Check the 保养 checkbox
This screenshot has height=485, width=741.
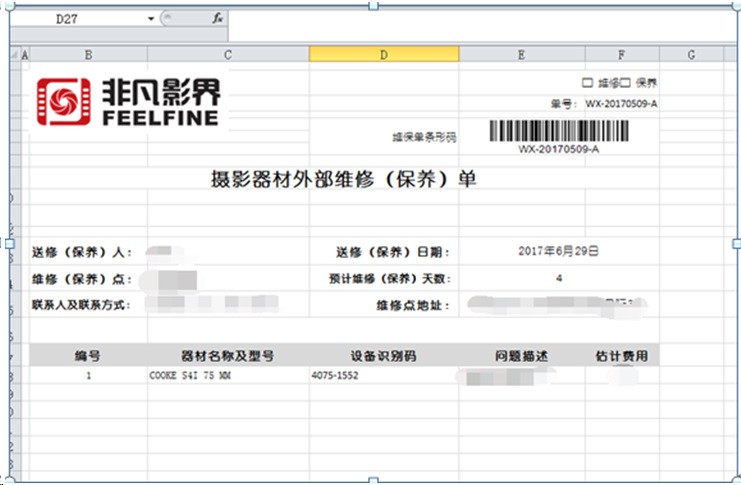click(626, 83)
